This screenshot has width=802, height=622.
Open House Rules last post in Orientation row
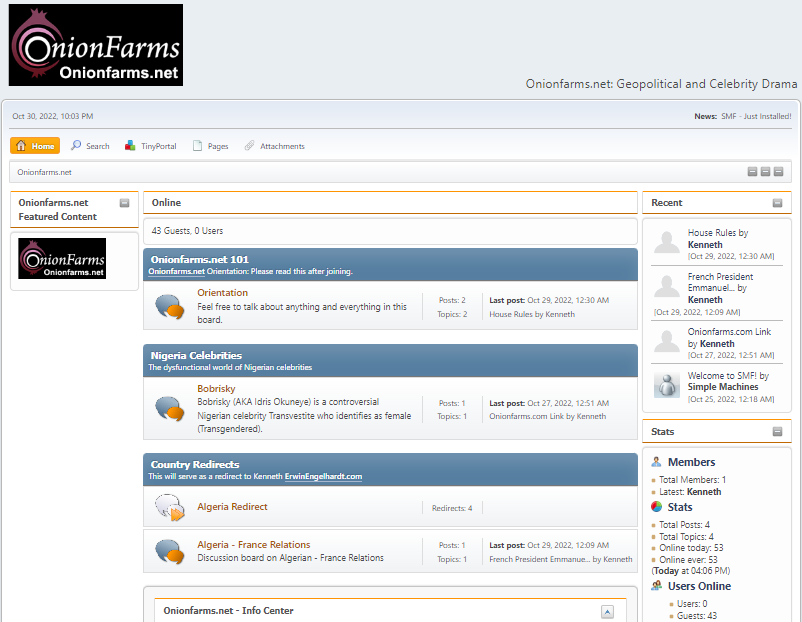pos(511,314)
